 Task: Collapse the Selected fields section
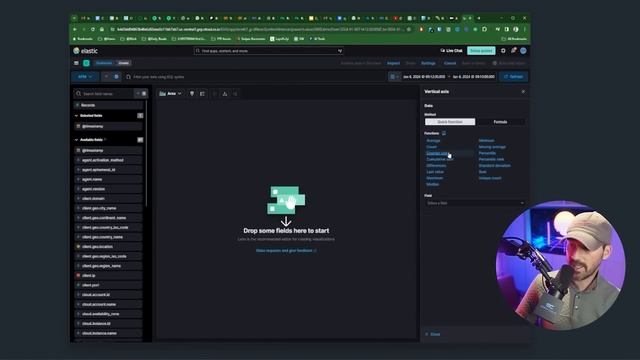click(x=76, y=116)
